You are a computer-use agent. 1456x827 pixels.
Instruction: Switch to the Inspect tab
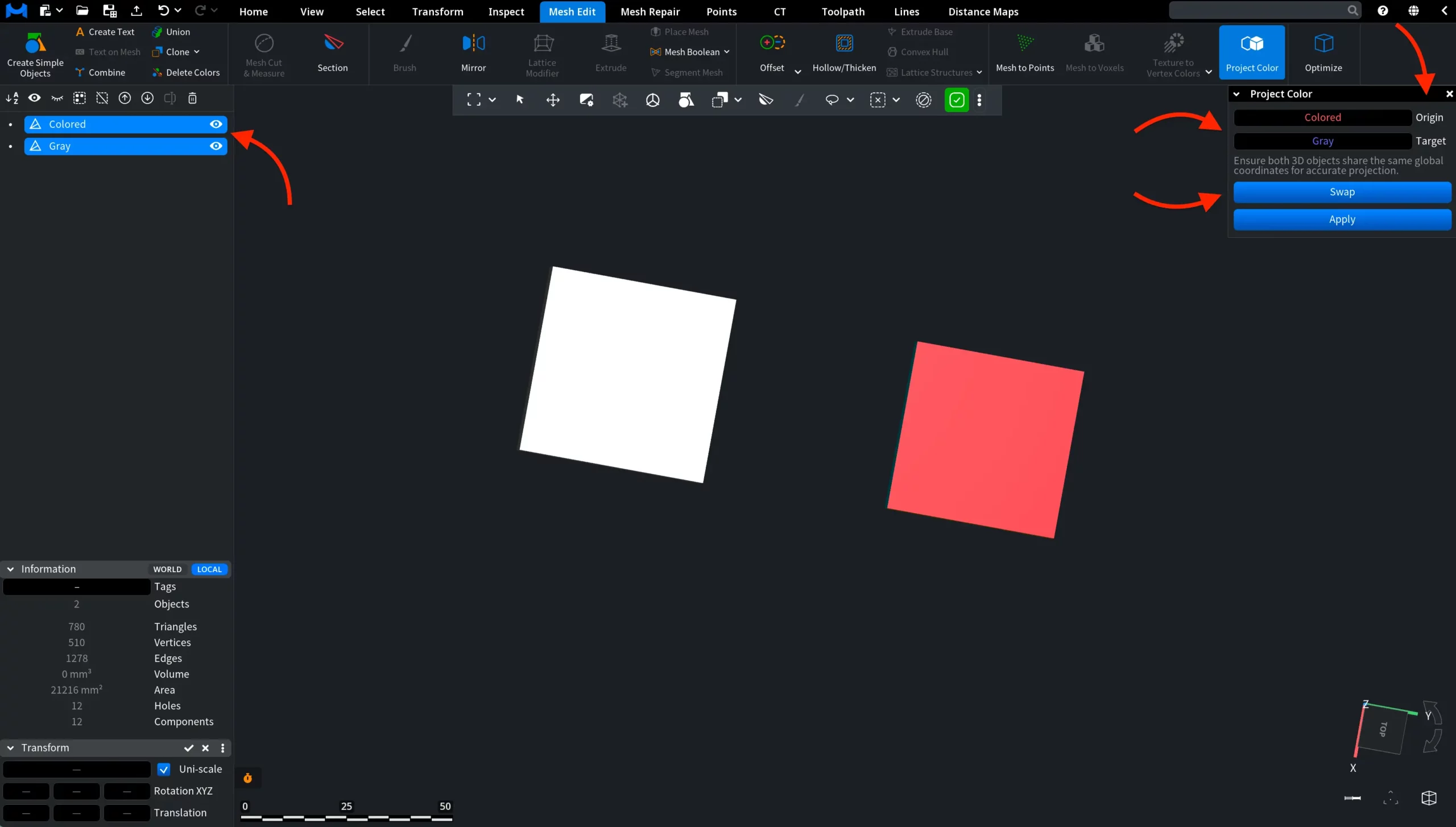pyautogui.click(x=506, y=11)
